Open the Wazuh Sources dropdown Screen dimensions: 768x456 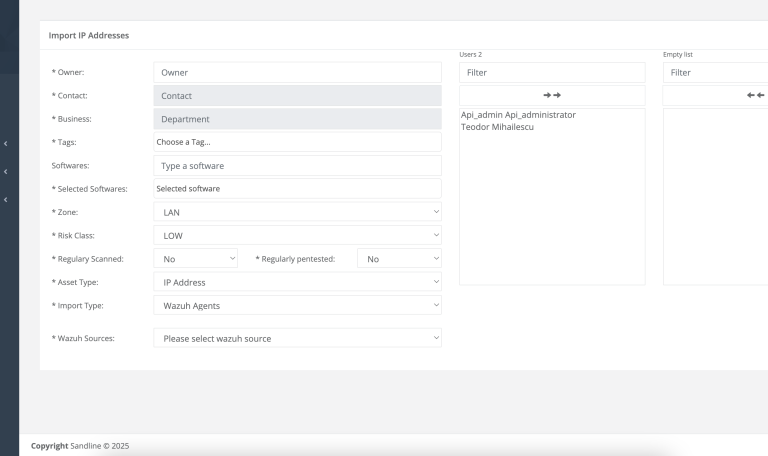[x=297, y=338]
